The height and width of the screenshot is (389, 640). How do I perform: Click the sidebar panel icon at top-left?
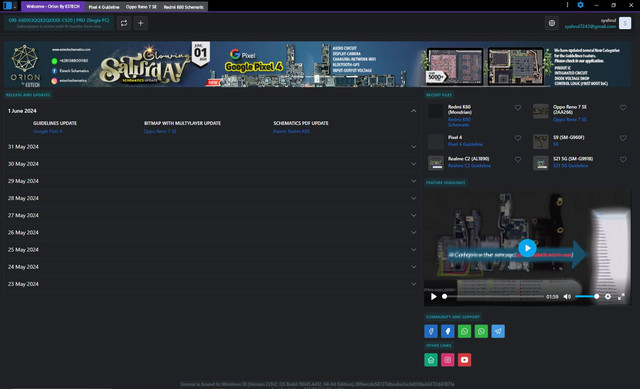7,6
